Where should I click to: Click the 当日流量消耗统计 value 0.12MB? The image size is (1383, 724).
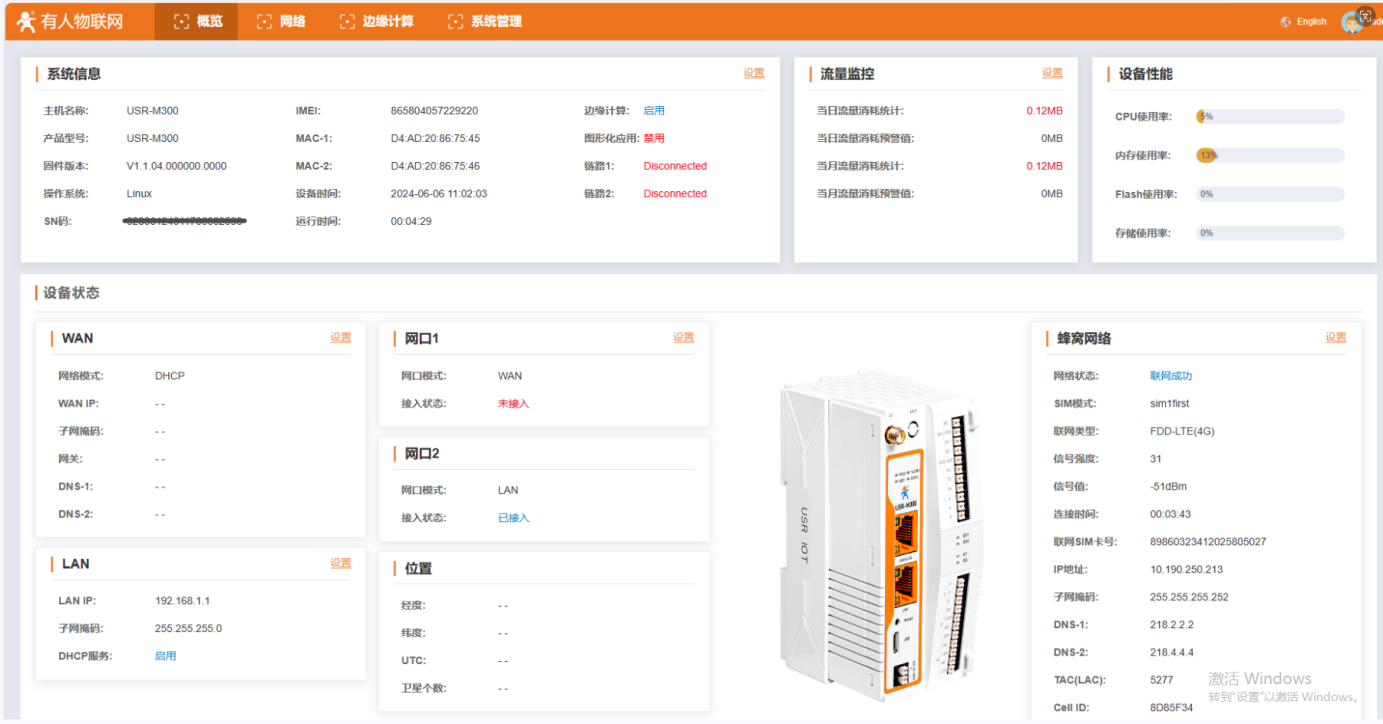tap(1044, 111)
